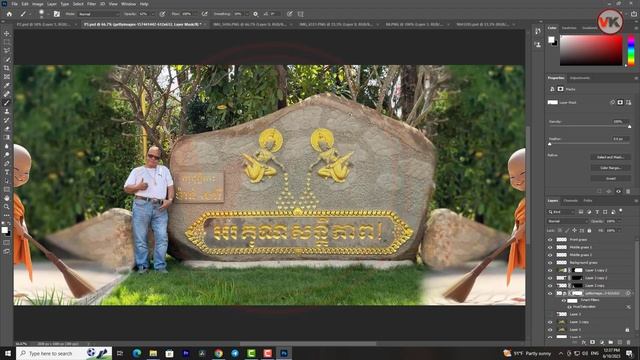Open layer blend mode Normal dropdown
The height and width of the screenshot is (360, 640).
tap(567, 221)
